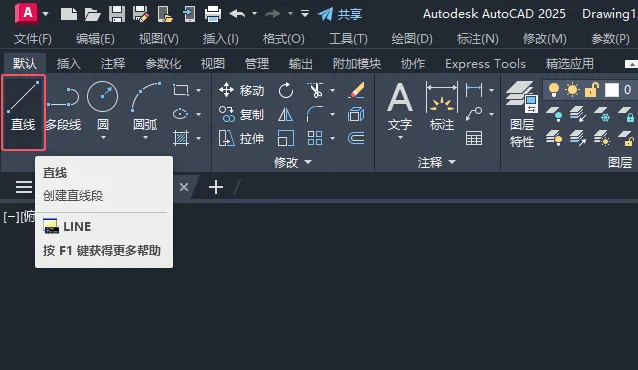Select the Polyline (多段线) tool
The image size is (638, 370).
click(63, 107)
